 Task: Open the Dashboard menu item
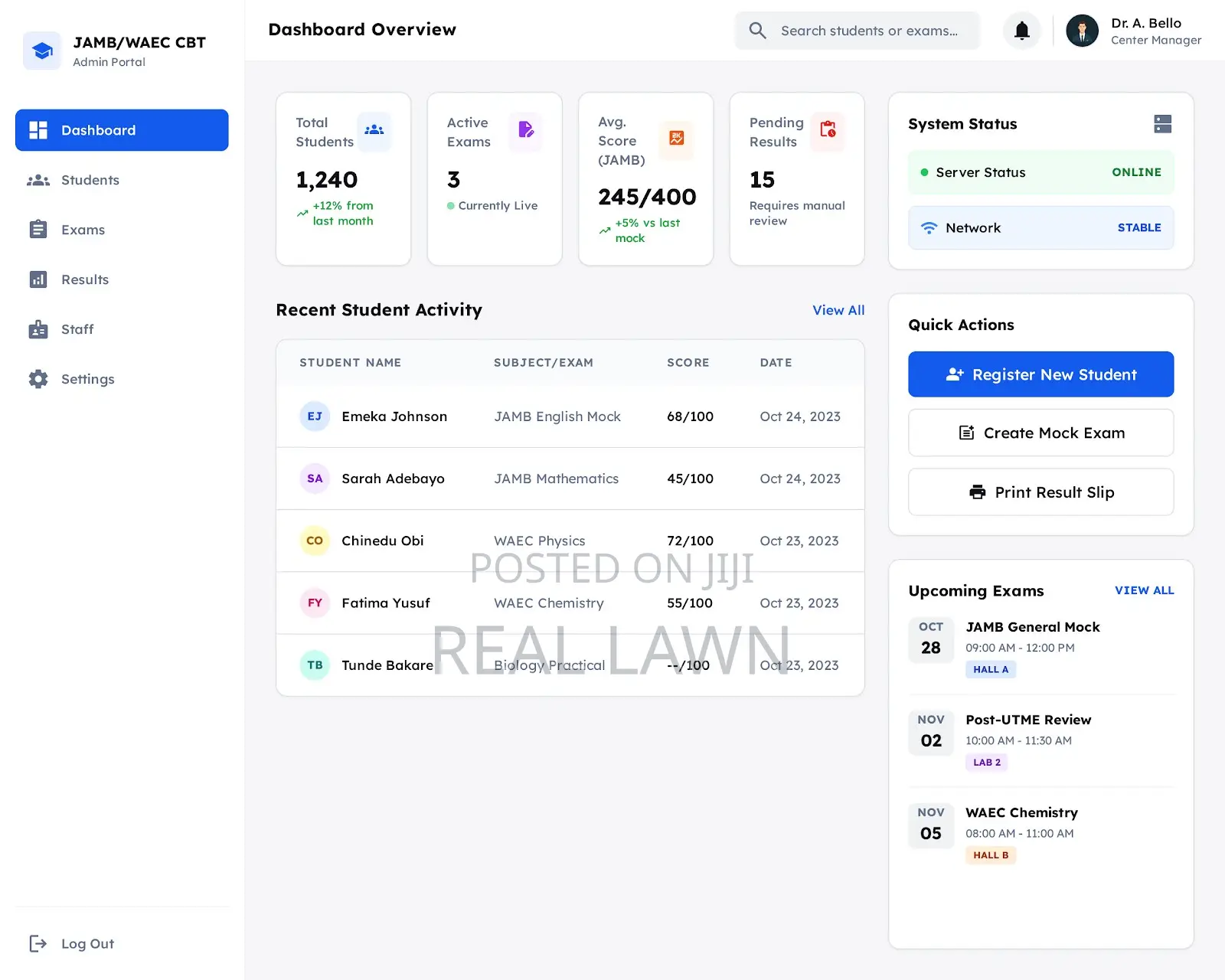click(x=122, y=130)
